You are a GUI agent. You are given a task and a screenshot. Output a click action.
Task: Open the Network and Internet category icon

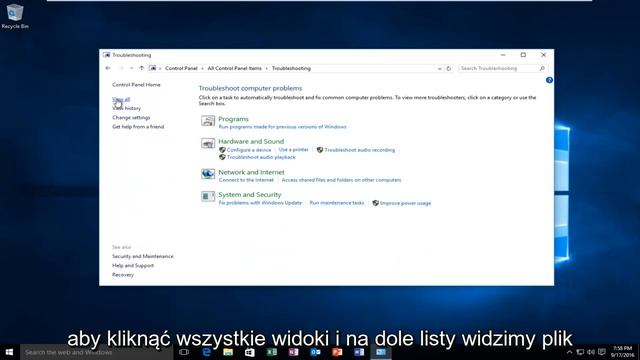208,174
